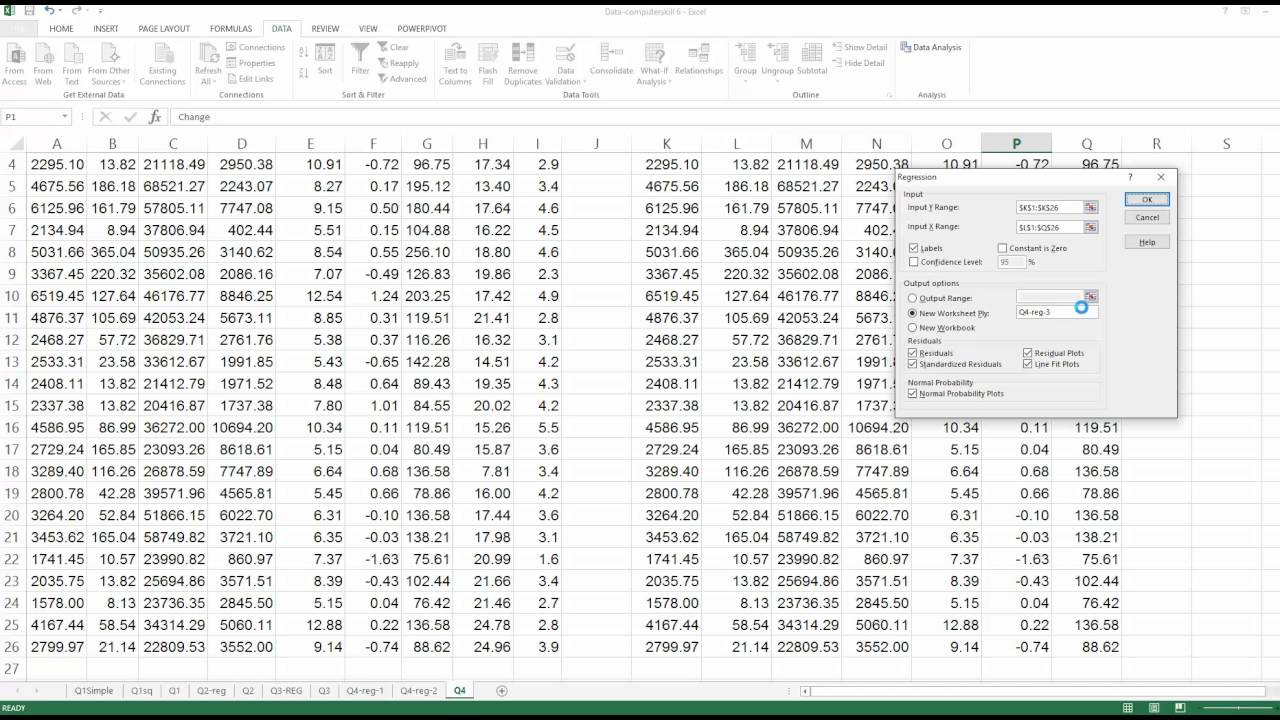Viewport: 1280px width, 720px height.
Task: Click the formula bar containing Change
Action: coord(724,117)
